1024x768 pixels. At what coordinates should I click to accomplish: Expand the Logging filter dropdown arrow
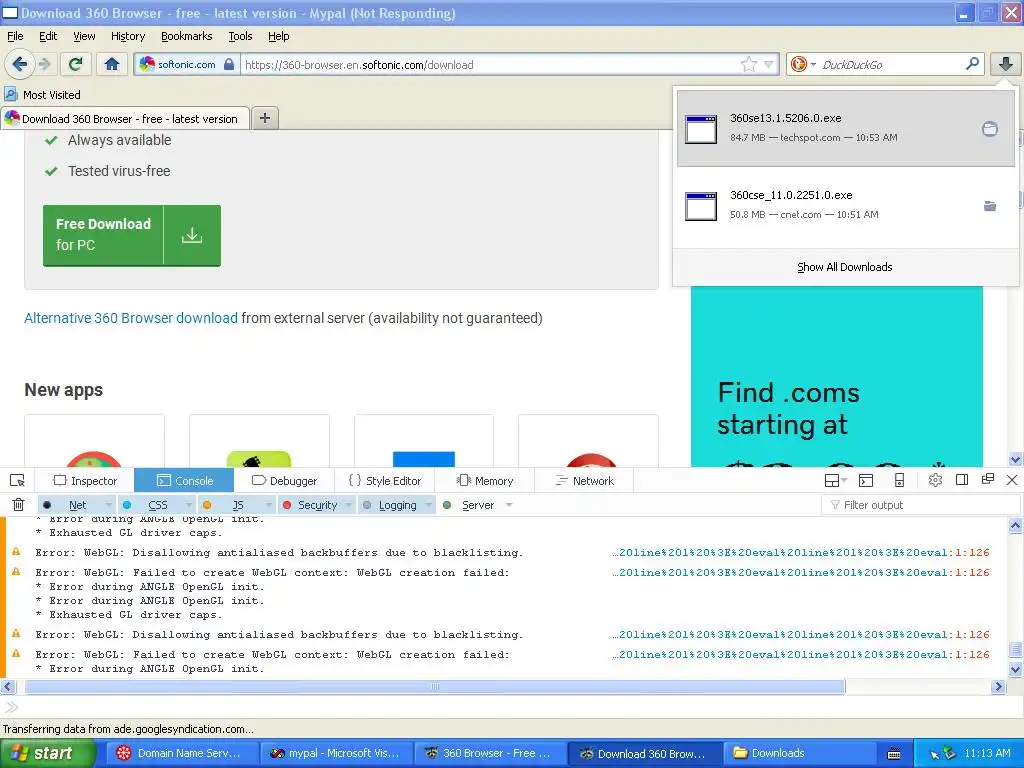pos(429,505)
